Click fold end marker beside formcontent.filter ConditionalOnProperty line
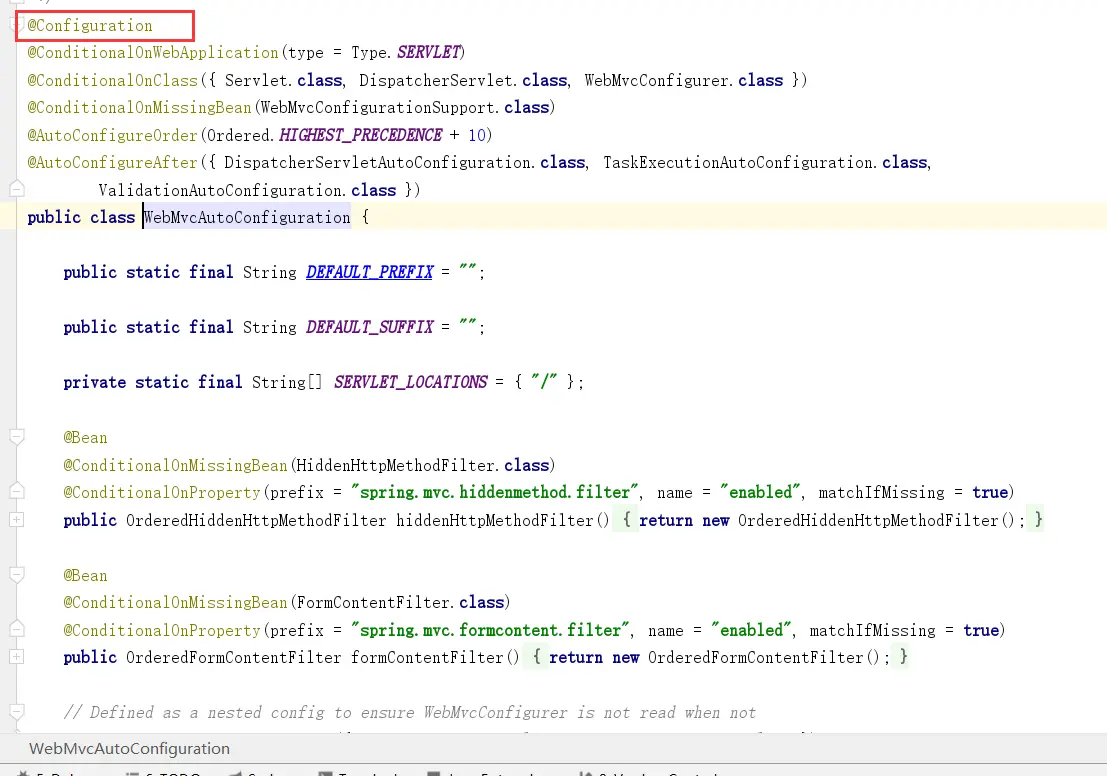This screenshot has width=1107, height=776. 16,629
